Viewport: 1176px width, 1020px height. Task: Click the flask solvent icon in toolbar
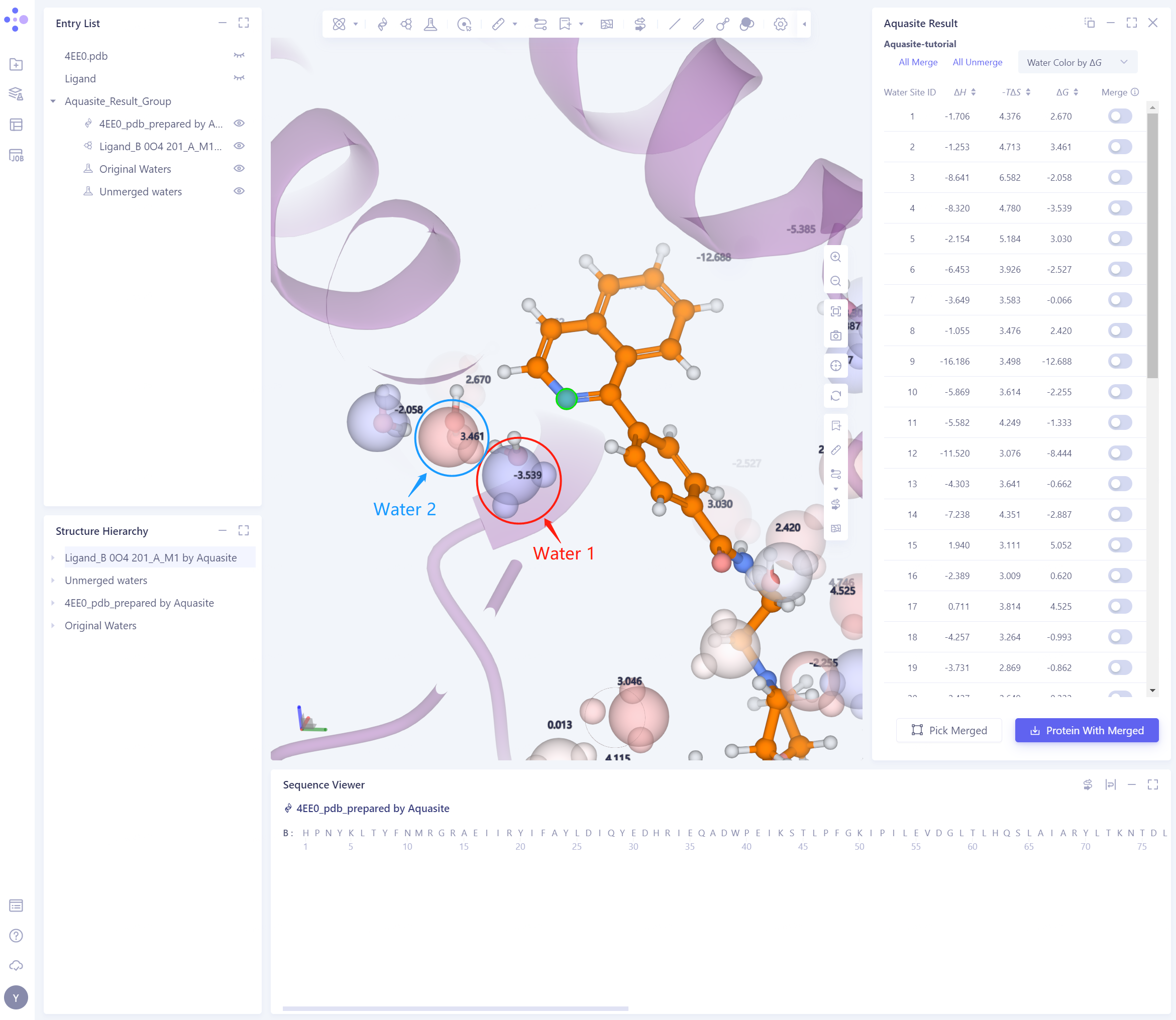coord(431,24)
